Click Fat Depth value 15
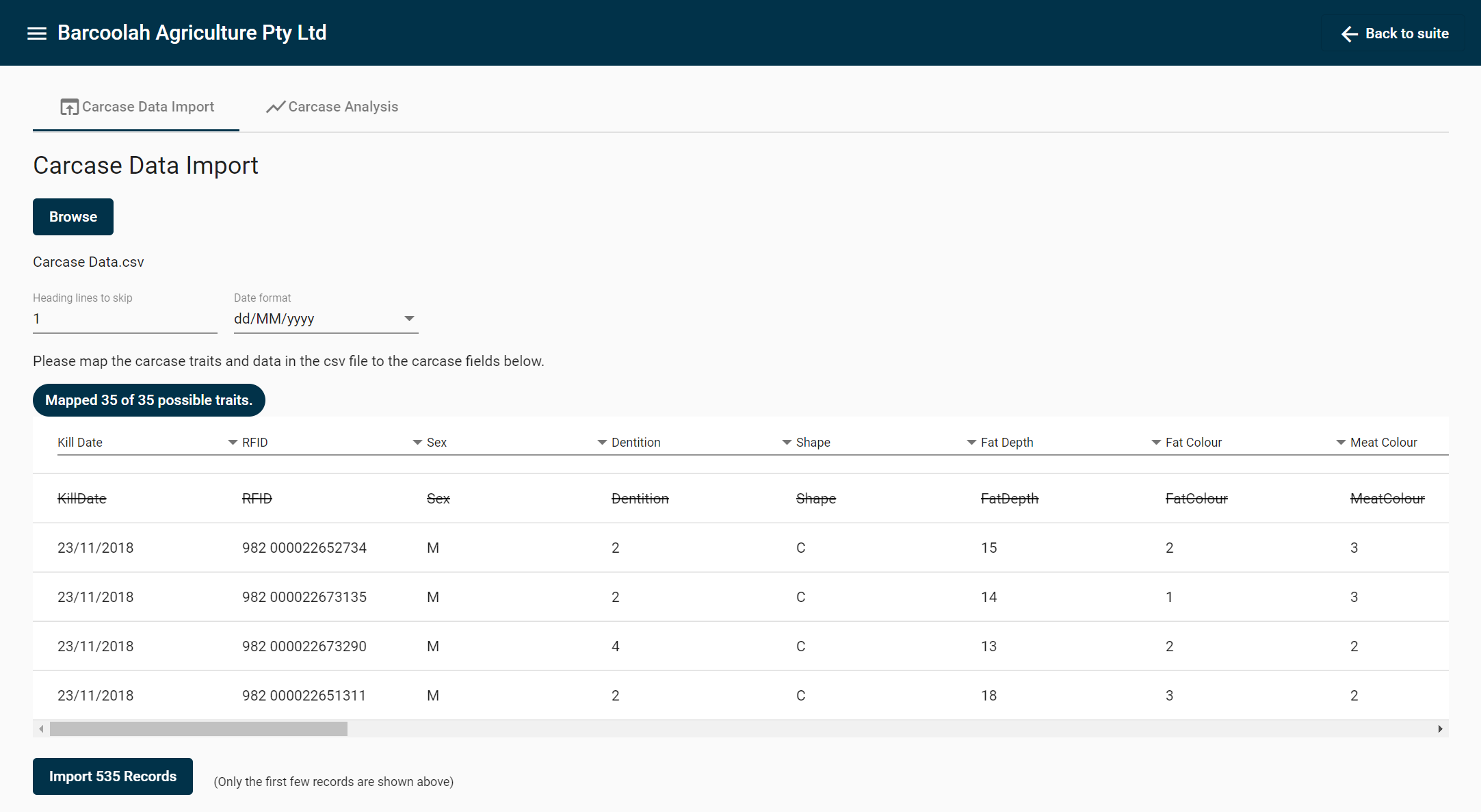This screenshot has width=1481, height=812. (x=989, y=548)
